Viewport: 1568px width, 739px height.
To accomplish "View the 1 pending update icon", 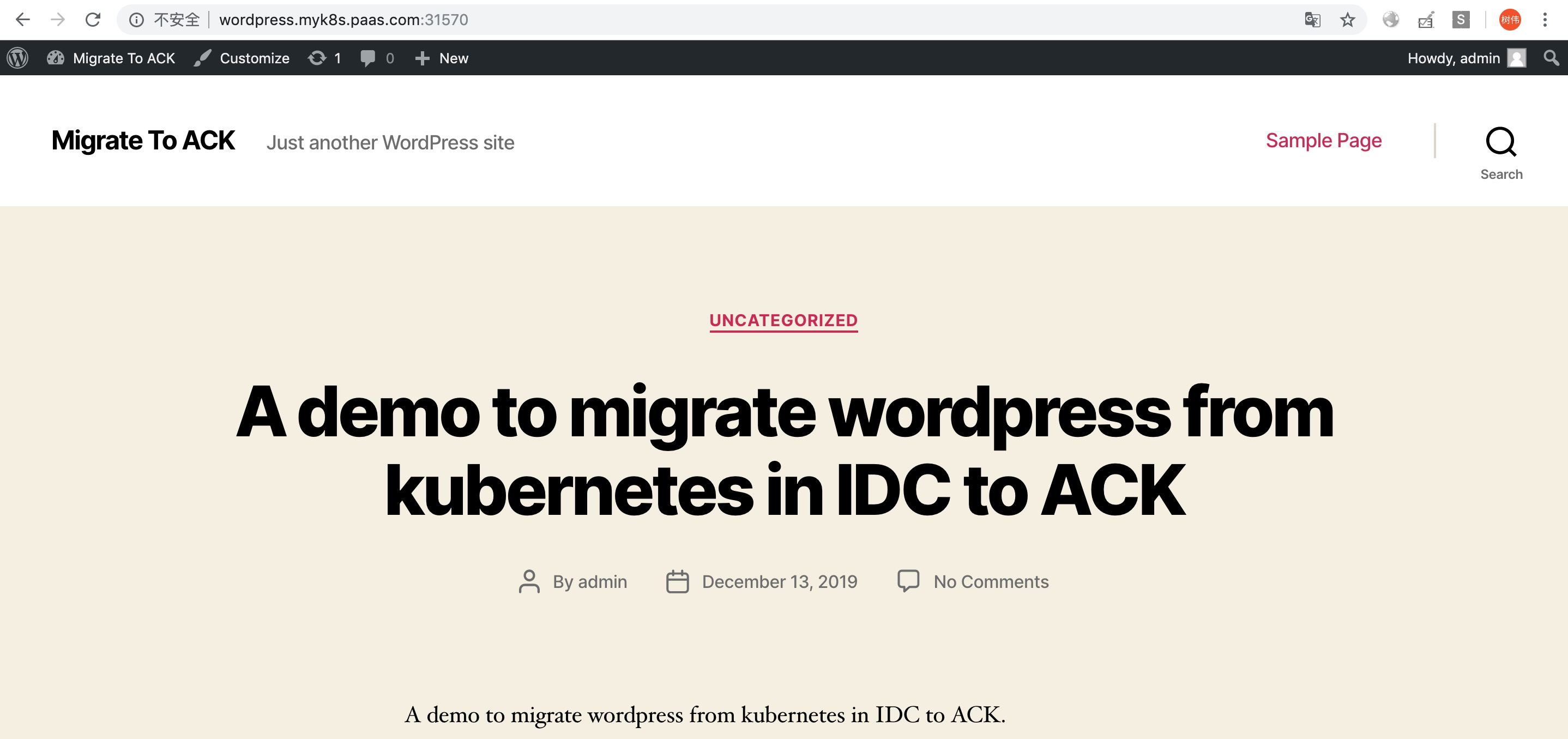I will (x=317, y=58).
